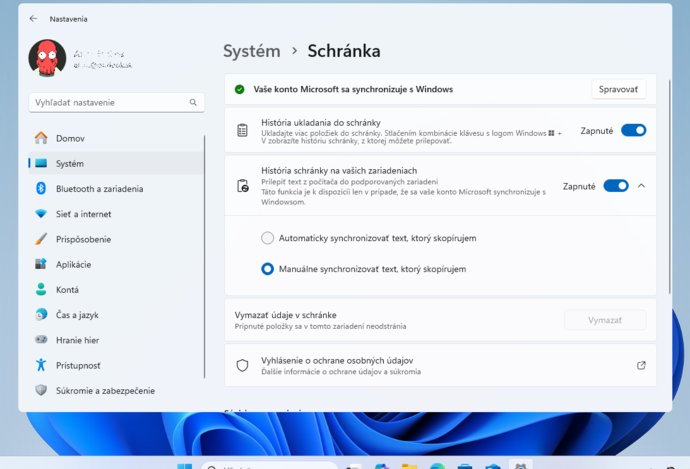Go to Sieť a internet settings
The width and height of the screenshot is (690, 469).
pyautogui.click(x=116, y=214)
